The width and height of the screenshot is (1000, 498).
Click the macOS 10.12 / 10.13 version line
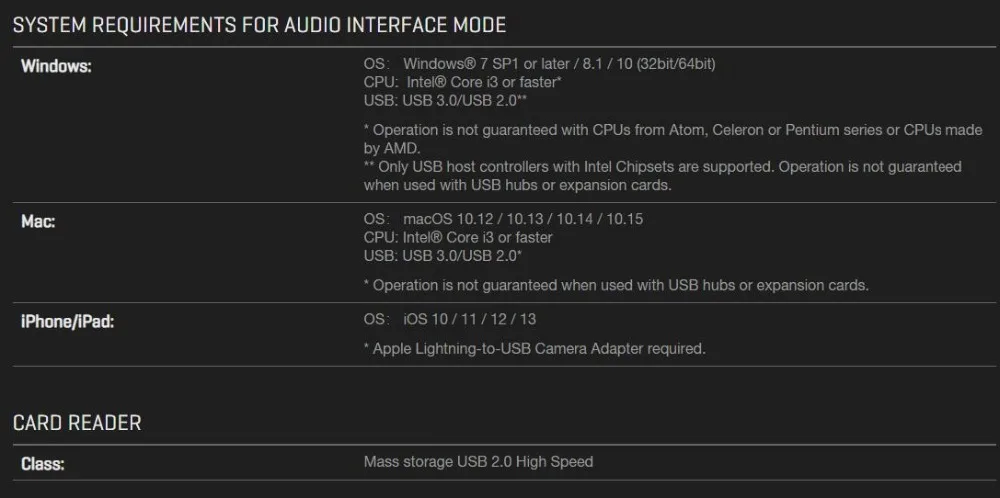click(503, 219)
